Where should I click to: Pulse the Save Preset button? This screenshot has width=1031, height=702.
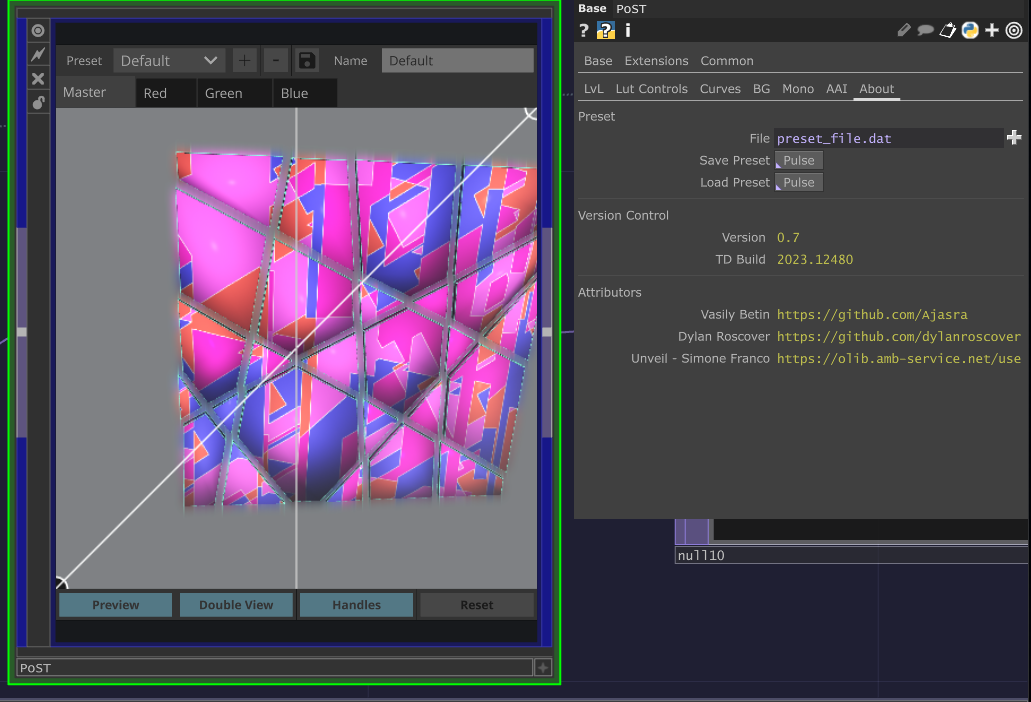[799, 160]
